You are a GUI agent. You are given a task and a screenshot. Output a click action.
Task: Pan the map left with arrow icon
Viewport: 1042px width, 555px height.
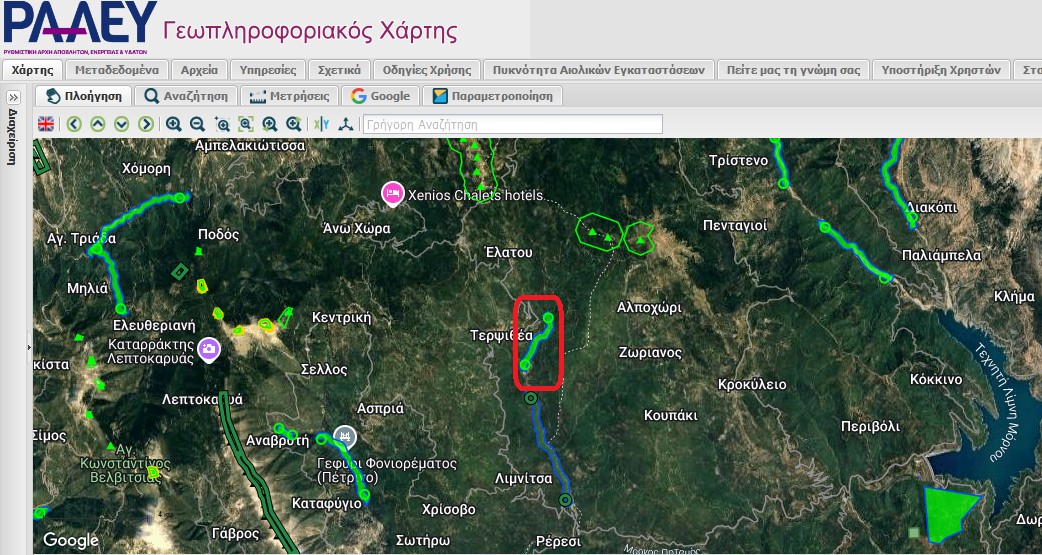pyautogui.click(x=74, y=124)
